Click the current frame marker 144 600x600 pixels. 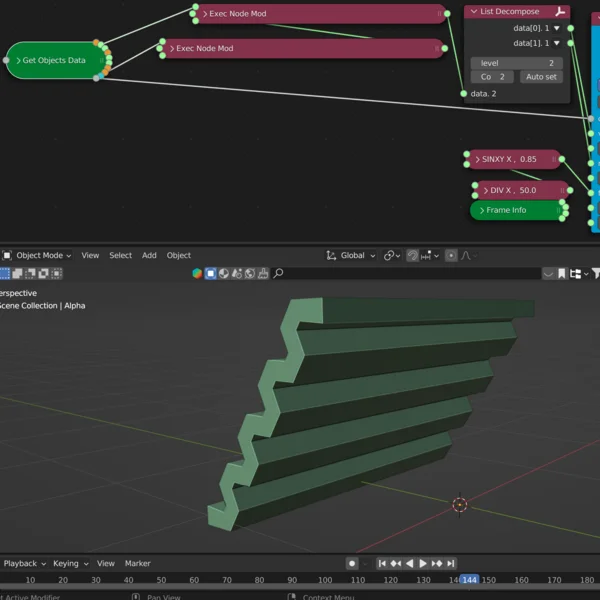pyautogui.click(x=469, y=580)
